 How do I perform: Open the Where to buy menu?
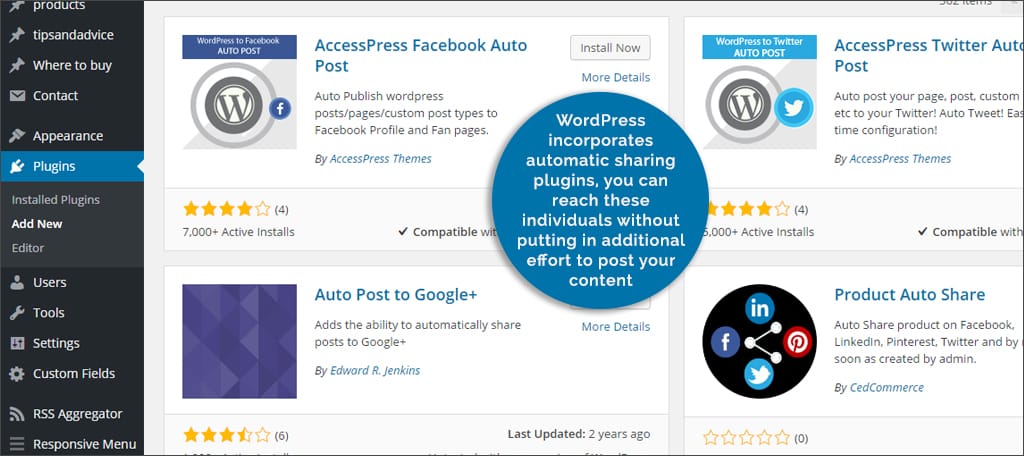coord(72,65)
